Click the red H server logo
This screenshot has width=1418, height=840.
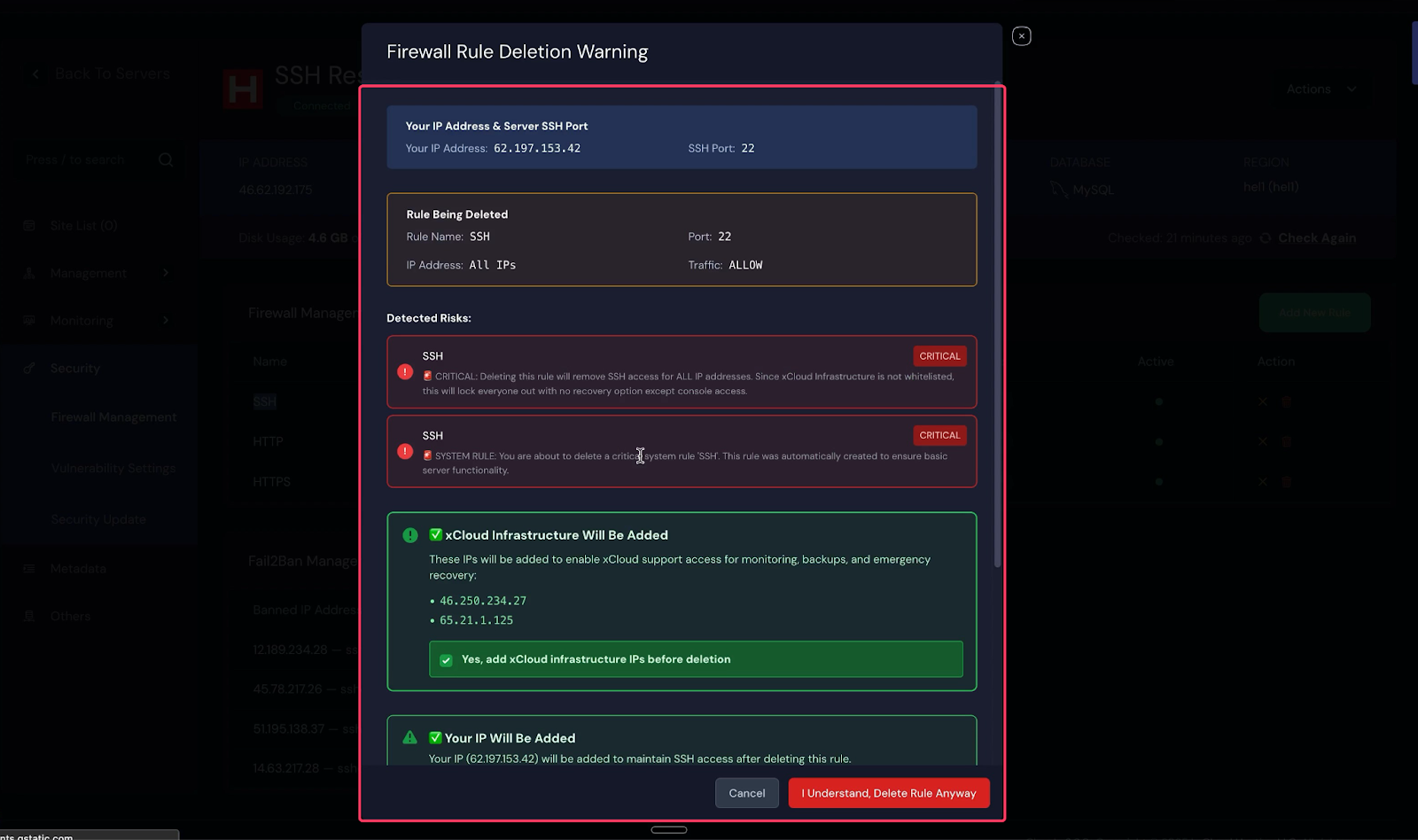[243, 89]
